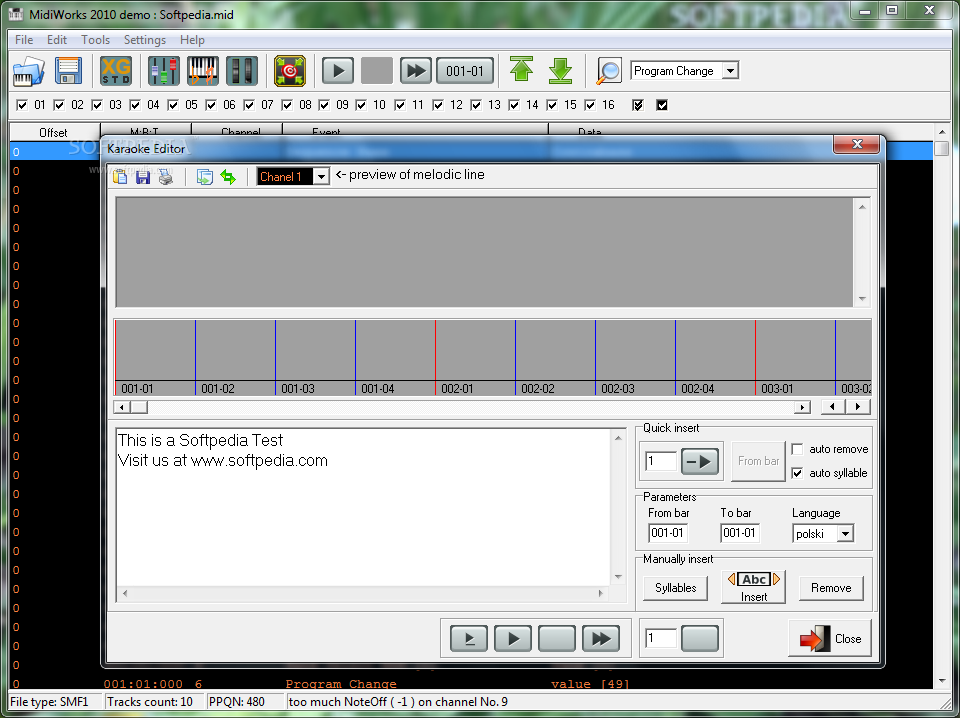Click the red target icon in main toolbar
The height and width of the screenshot is (718, 960).
(x=290, y=71)
